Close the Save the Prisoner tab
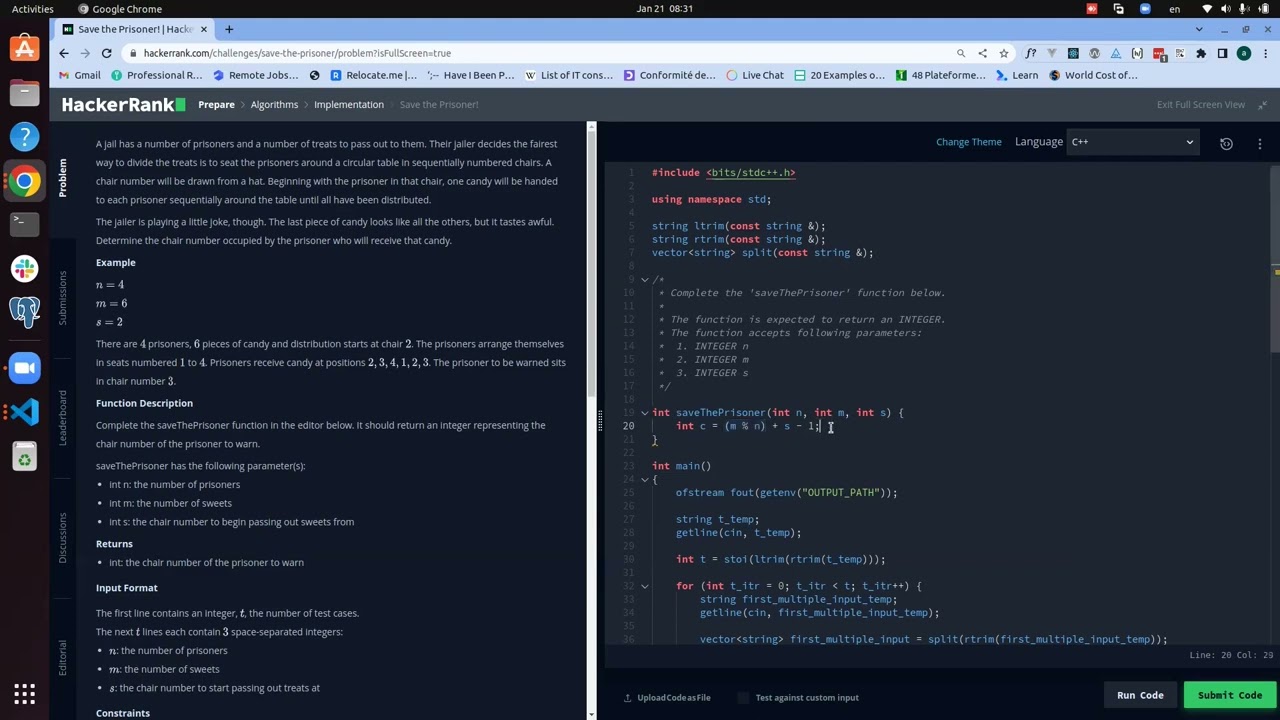The width and height of the screenshot is (1280, 720). 203,29
